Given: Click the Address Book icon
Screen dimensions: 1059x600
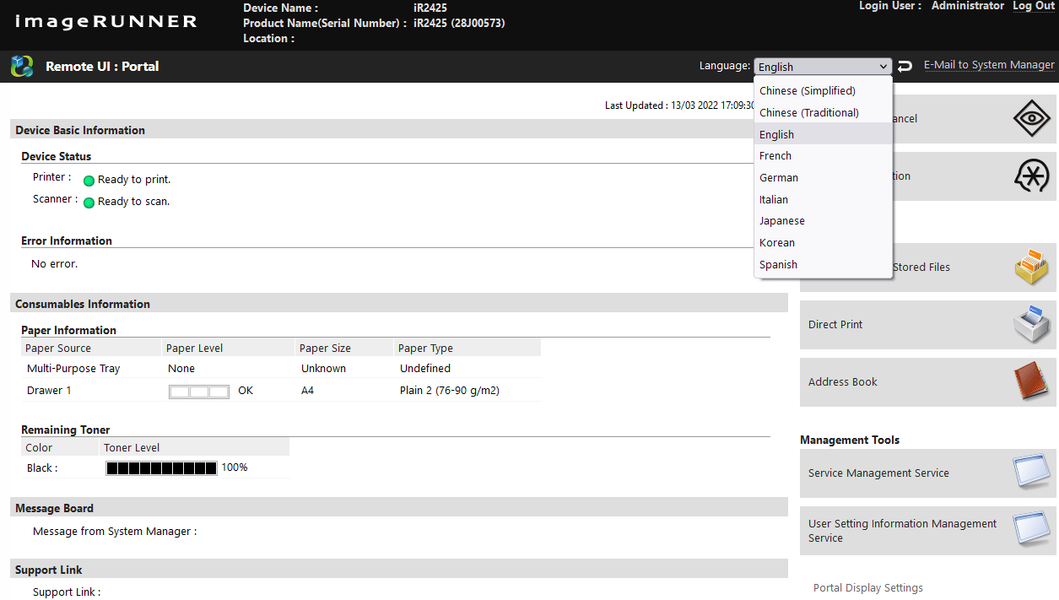Looking at the screenshot, I should [x=1031, y=382].
